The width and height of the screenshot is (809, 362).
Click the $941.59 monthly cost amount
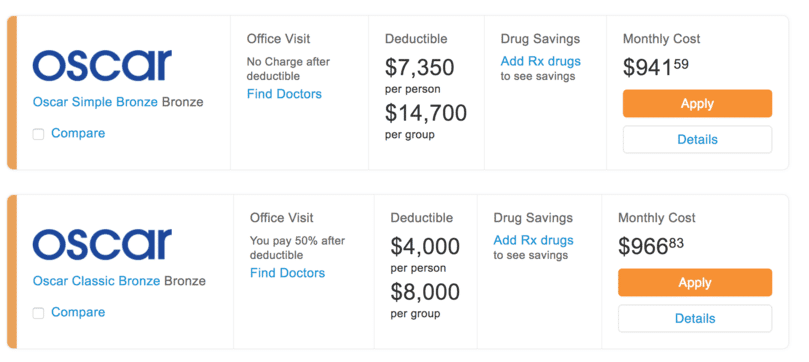(x=656, y=67)
